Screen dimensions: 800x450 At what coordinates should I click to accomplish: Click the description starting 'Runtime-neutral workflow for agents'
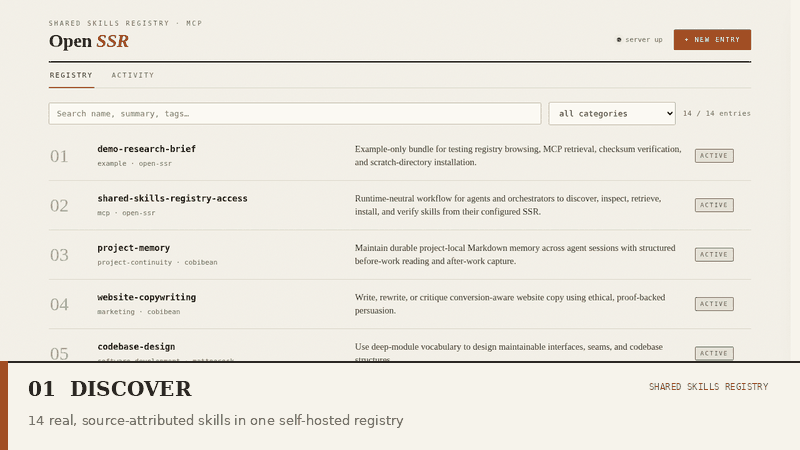508,205
